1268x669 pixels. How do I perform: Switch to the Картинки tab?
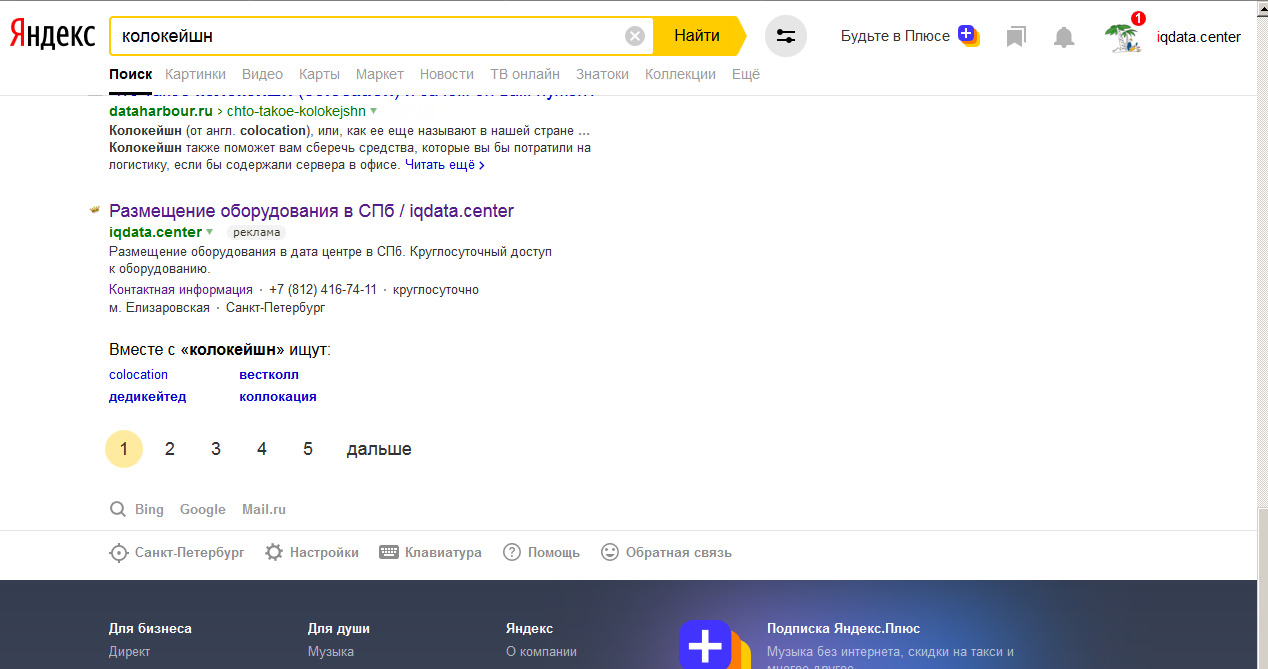196,74
